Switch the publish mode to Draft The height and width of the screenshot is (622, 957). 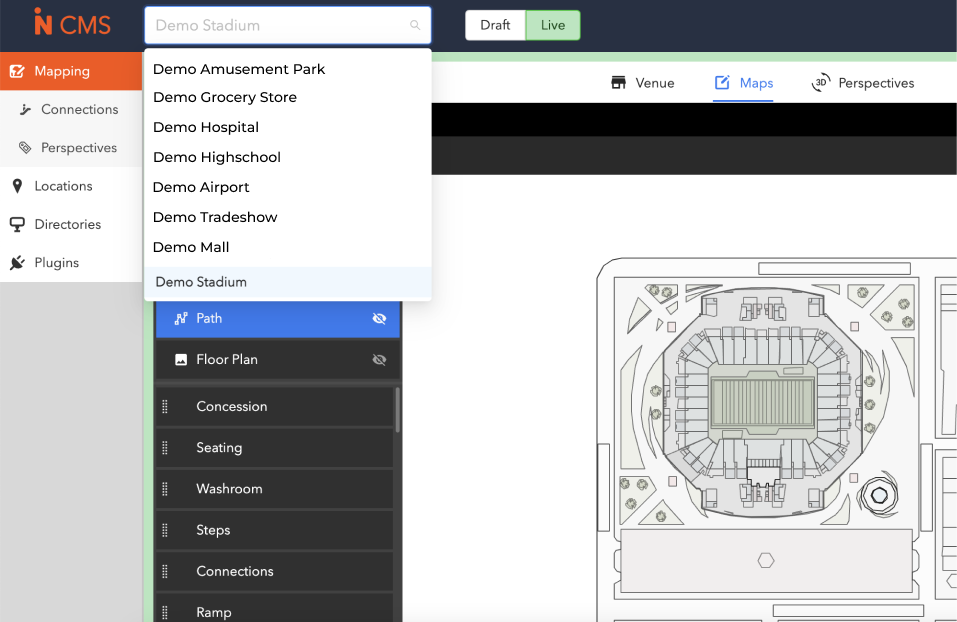pyautogui.click(x=494, y=26)
